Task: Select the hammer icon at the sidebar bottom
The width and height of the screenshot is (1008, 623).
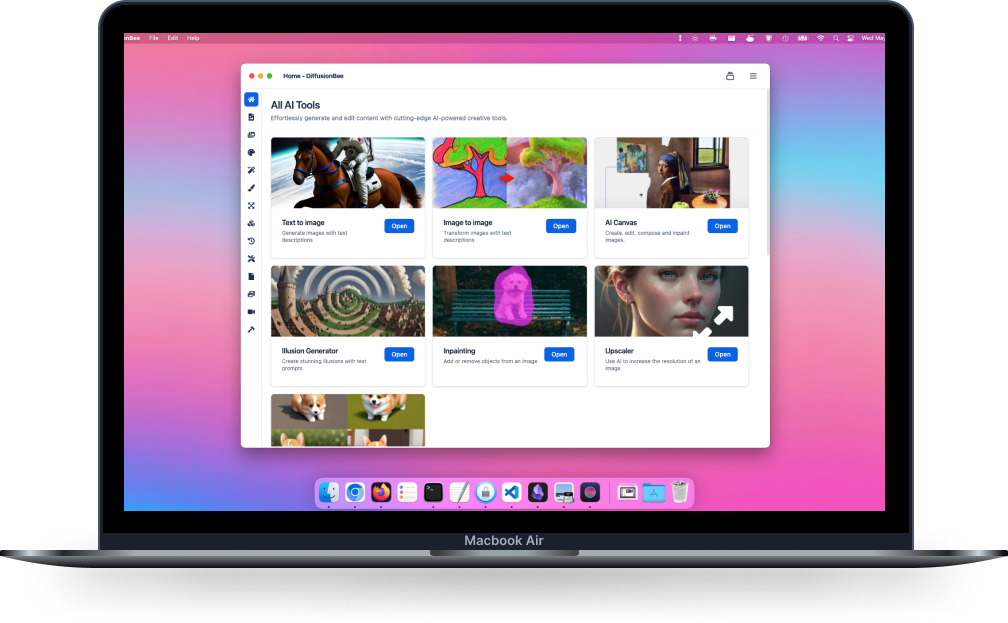Action: (x=251, y=330)
